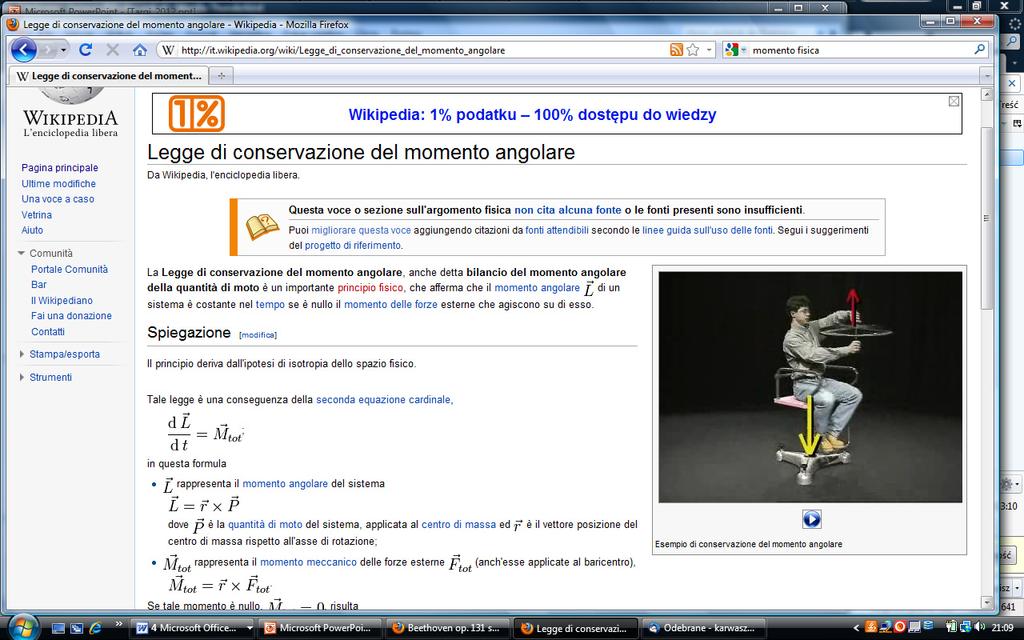The width and height of the screenshot is (1024, 640).
Task: Open 'linee guida sull'uso delle fonti'
Action: click(707, 230)
